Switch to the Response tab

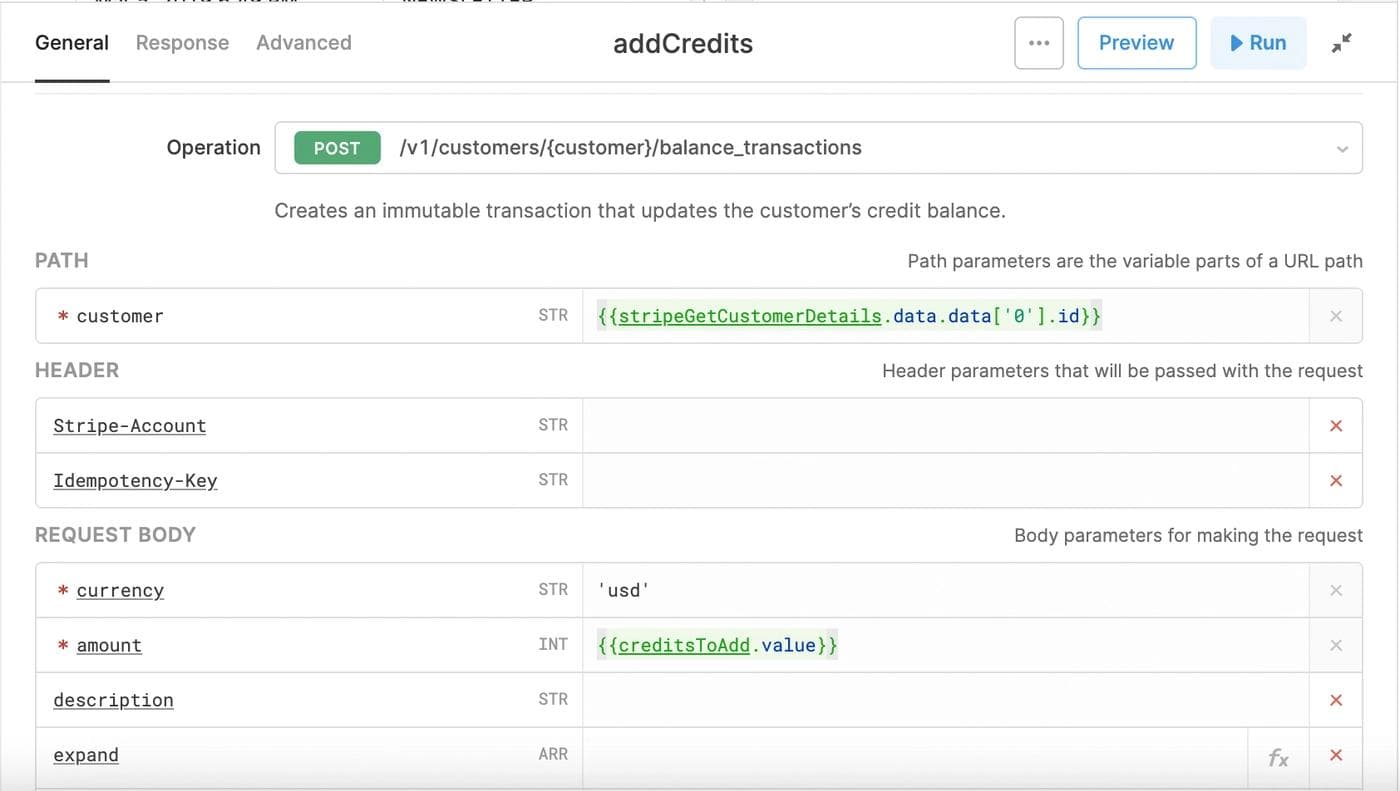[x=182, y=43]
